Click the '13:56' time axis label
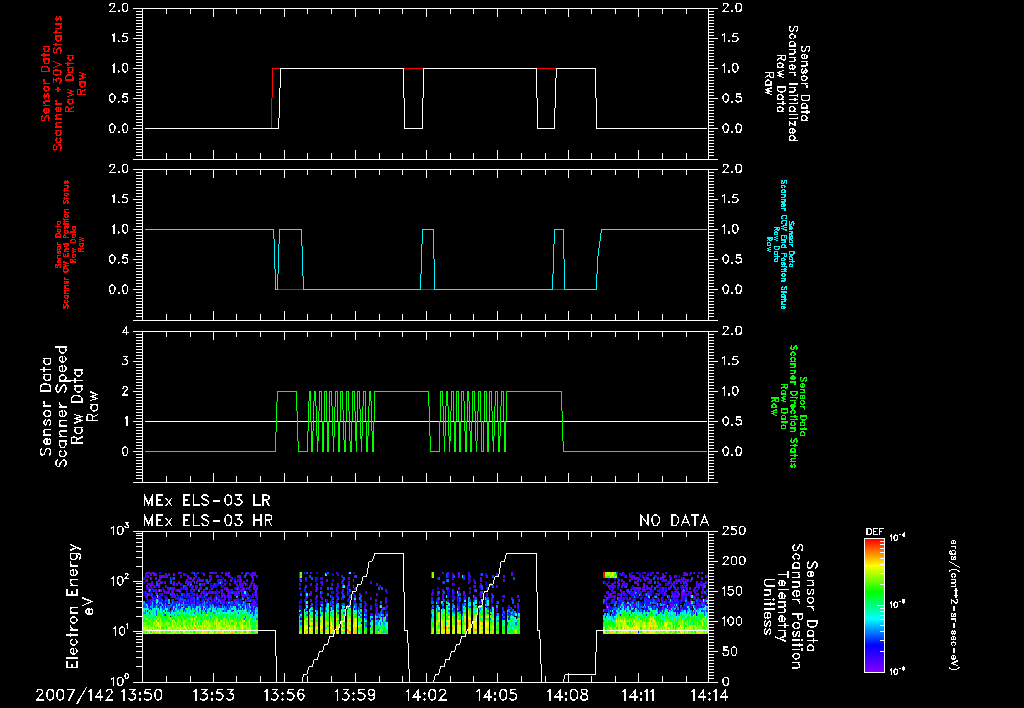 coord(284,695)
